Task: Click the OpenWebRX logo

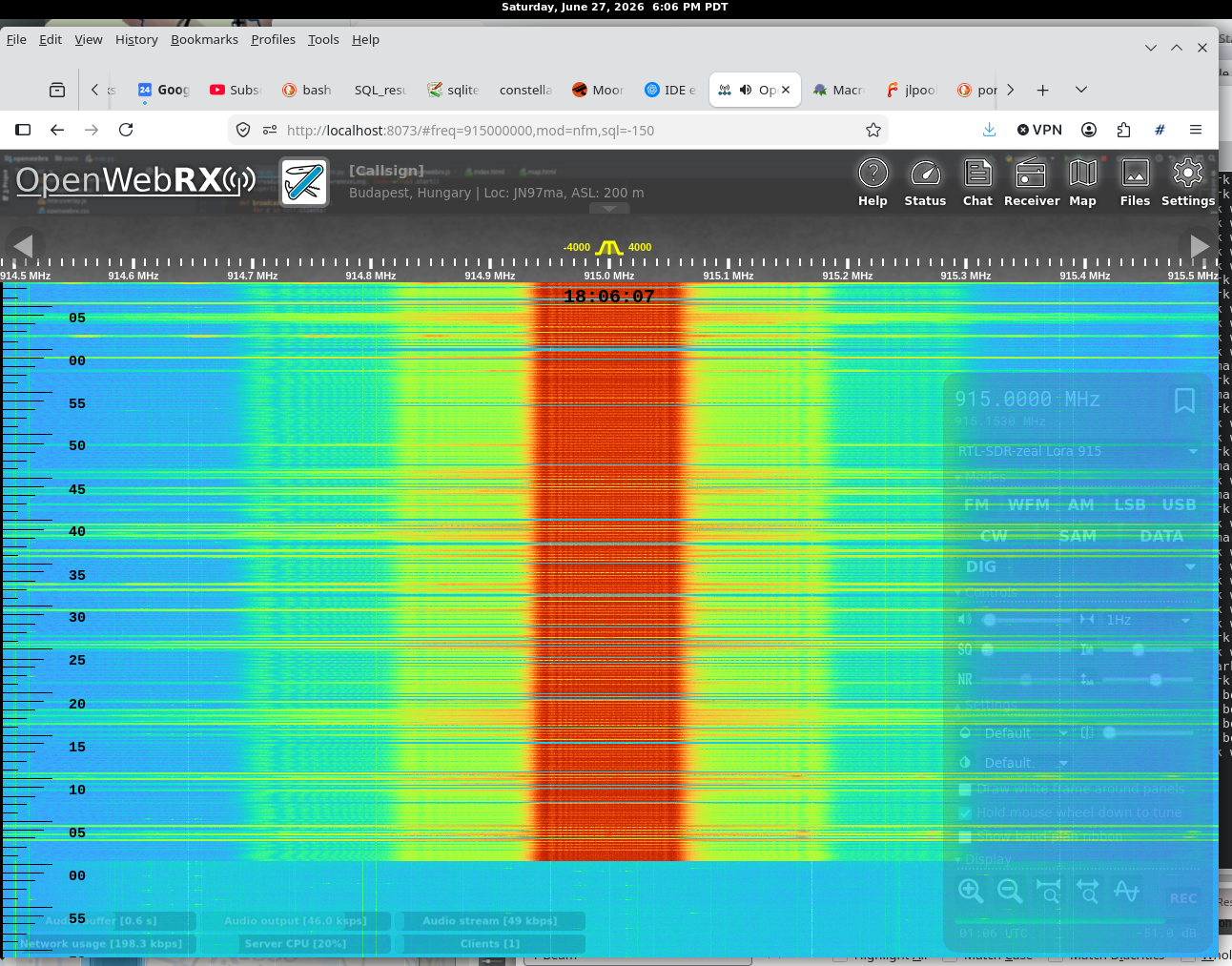Action: pos(135,180)
